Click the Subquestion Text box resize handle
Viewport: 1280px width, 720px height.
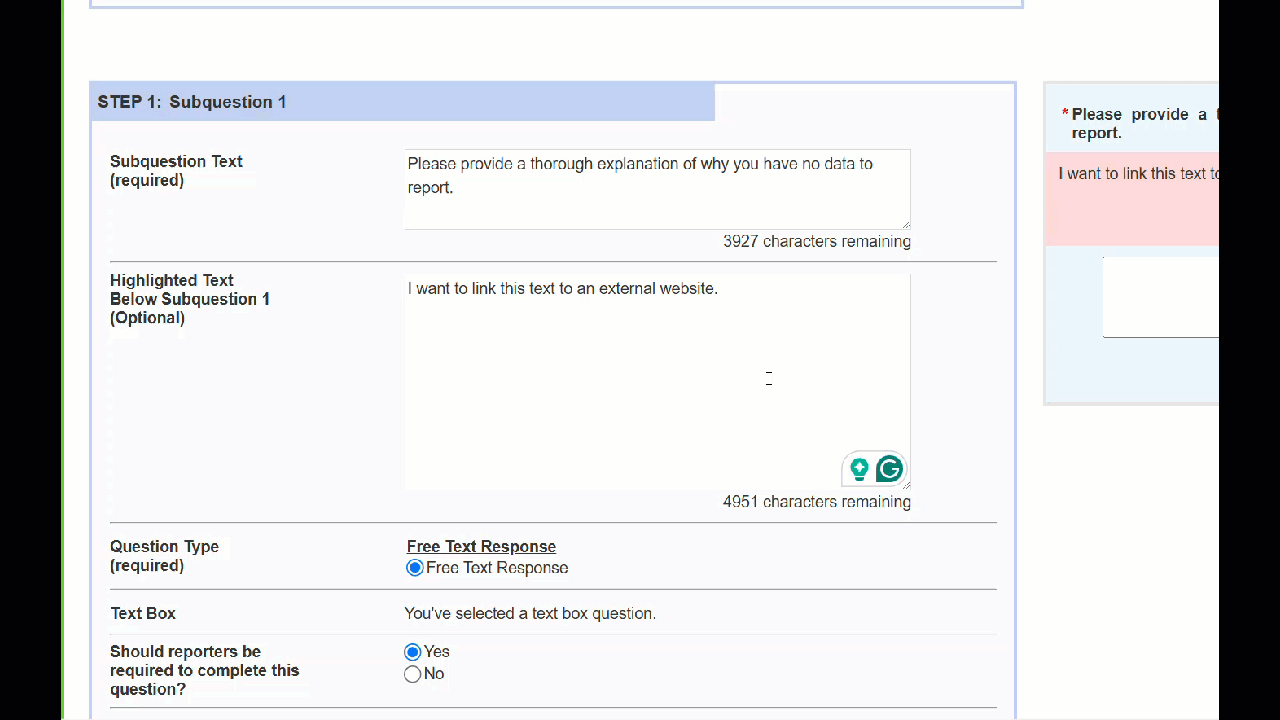(905, 224)
